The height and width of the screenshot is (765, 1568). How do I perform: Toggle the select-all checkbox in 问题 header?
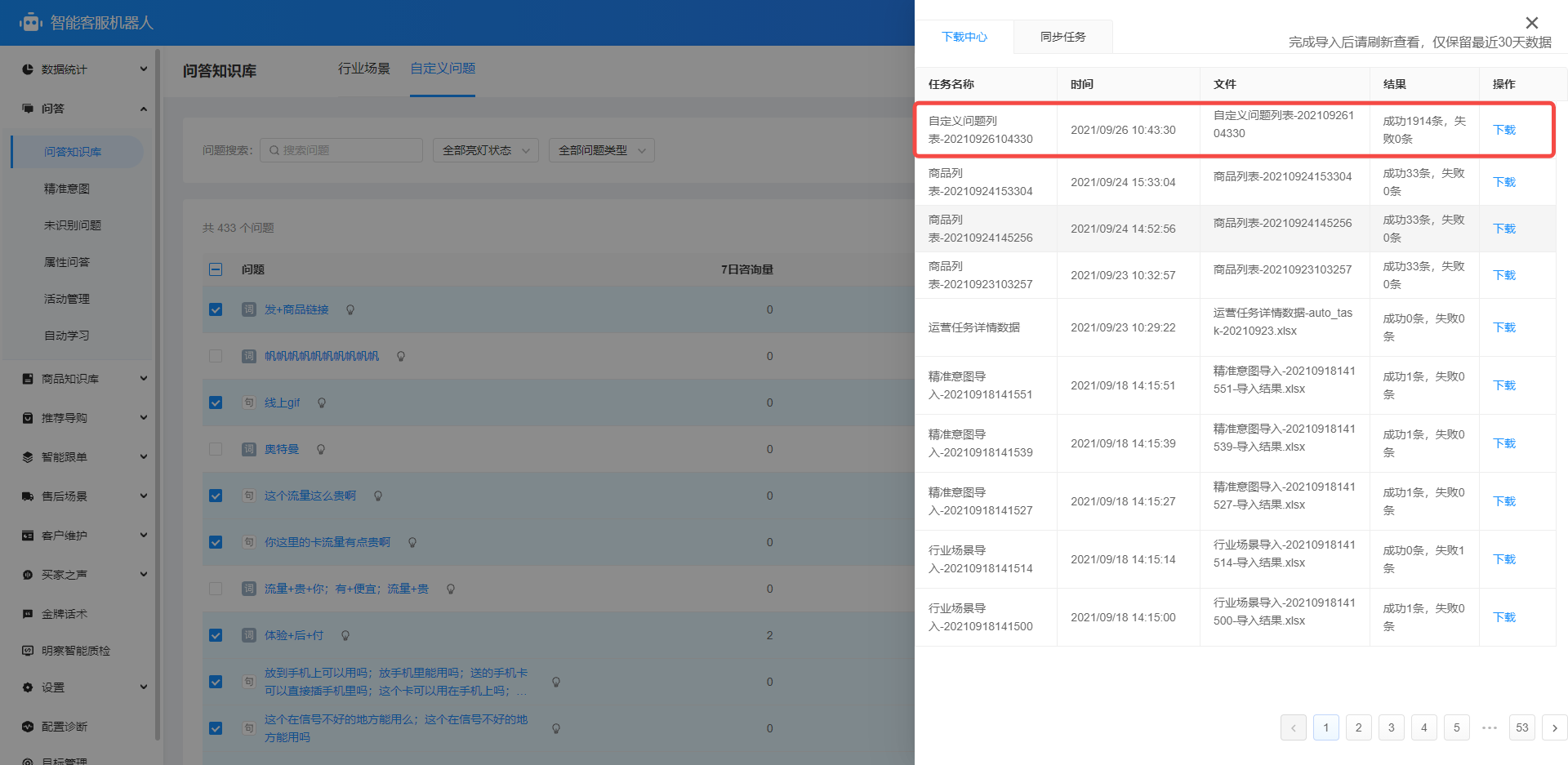(x=216, y=269)
